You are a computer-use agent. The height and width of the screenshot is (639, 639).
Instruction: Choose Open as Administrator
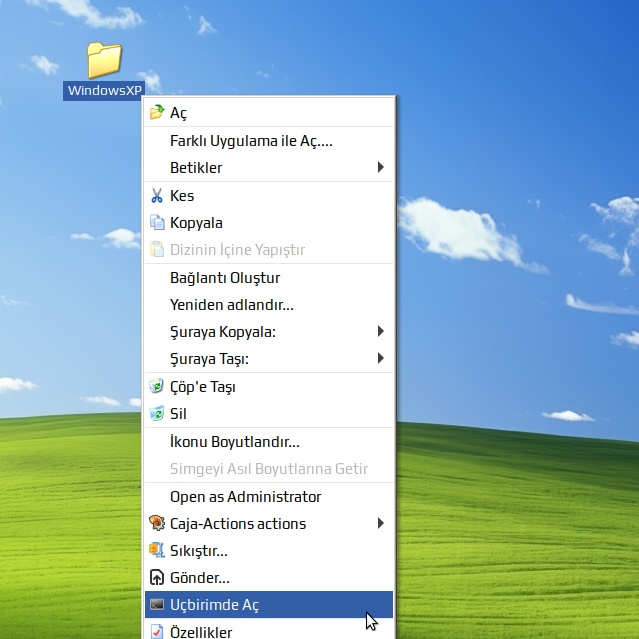pos(269,497)
